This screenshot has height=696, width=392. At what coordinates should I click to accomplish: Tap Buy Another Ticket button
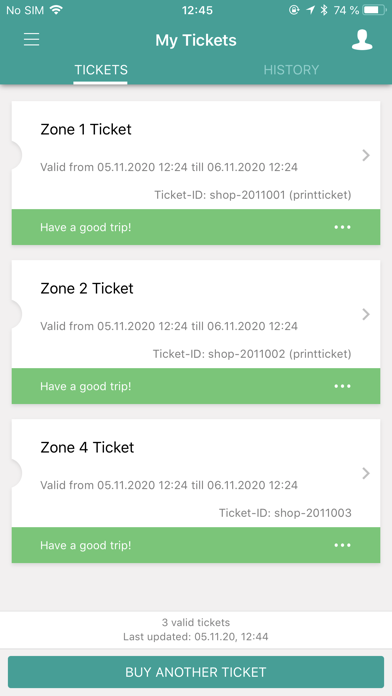[196, 672]
